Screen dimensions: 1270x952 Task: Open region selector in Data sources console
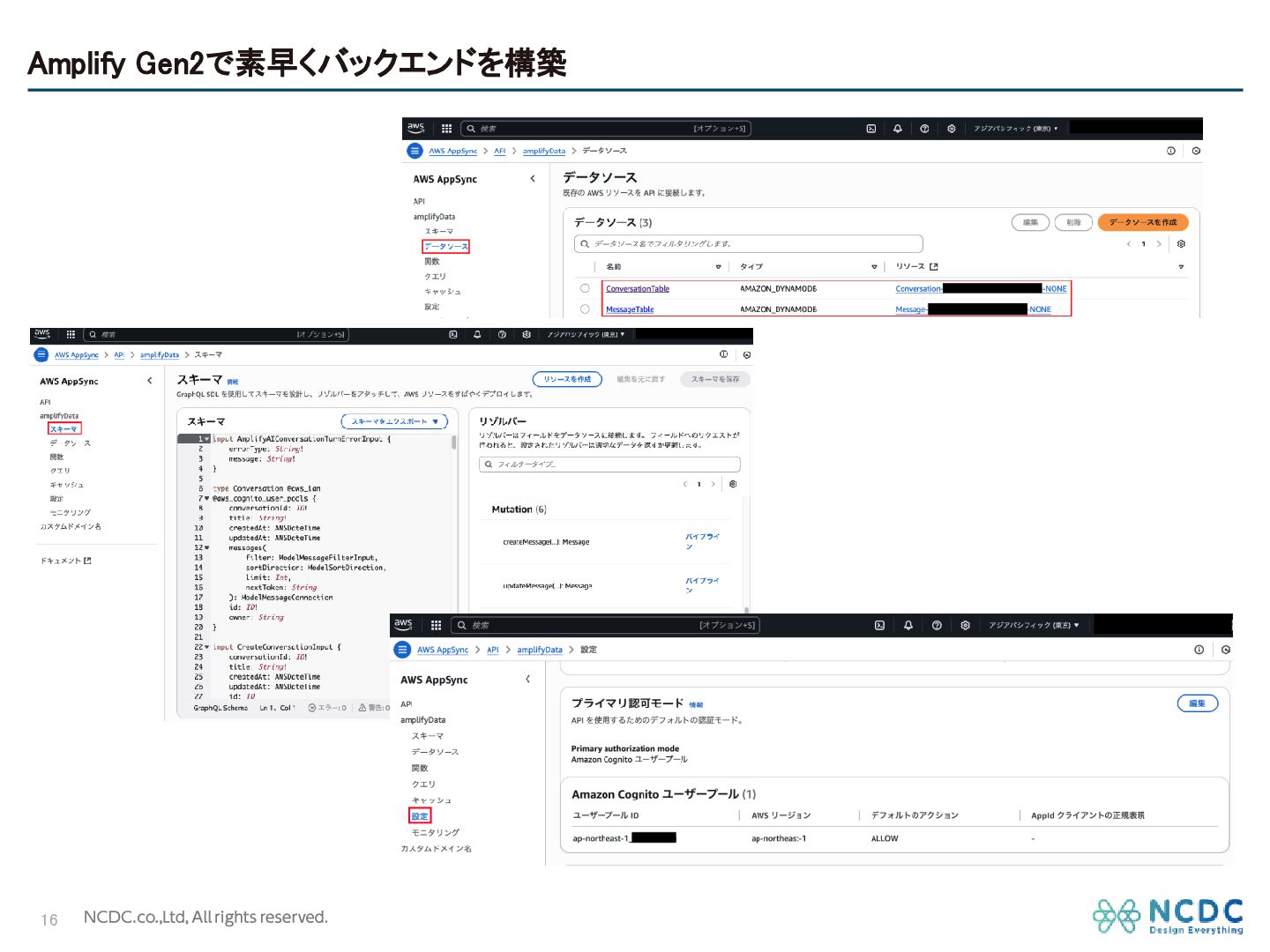coord(1016,129)
